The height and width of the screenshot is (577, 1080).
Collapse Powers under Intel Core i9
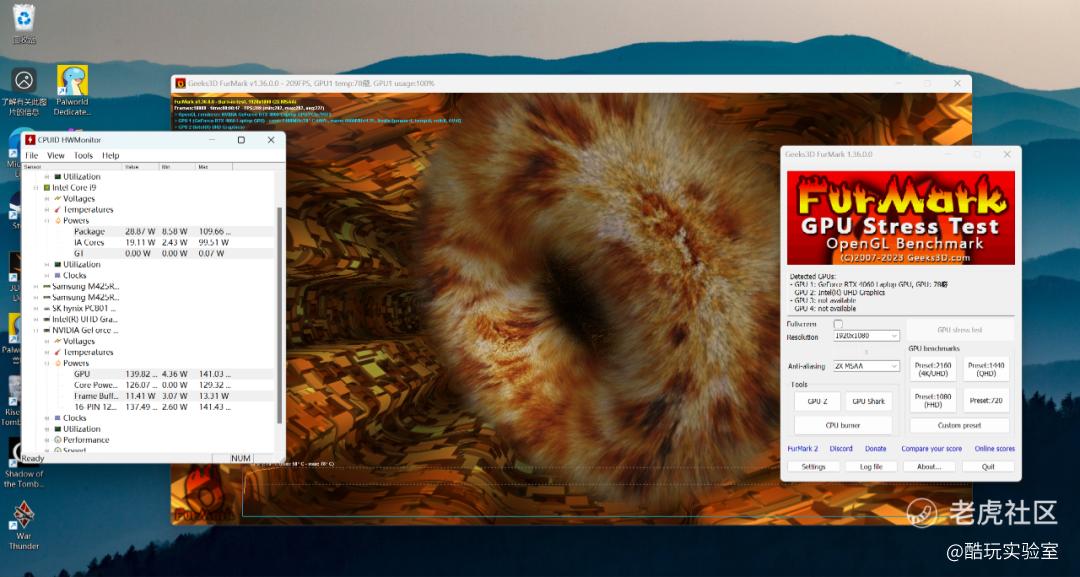(x=47, y=220)
